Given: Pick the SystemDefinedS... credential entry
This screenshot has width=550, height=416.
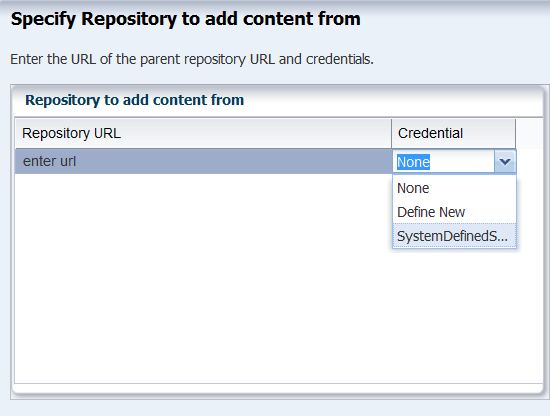Looking at the screenshot, I should [x=454, y=236].
